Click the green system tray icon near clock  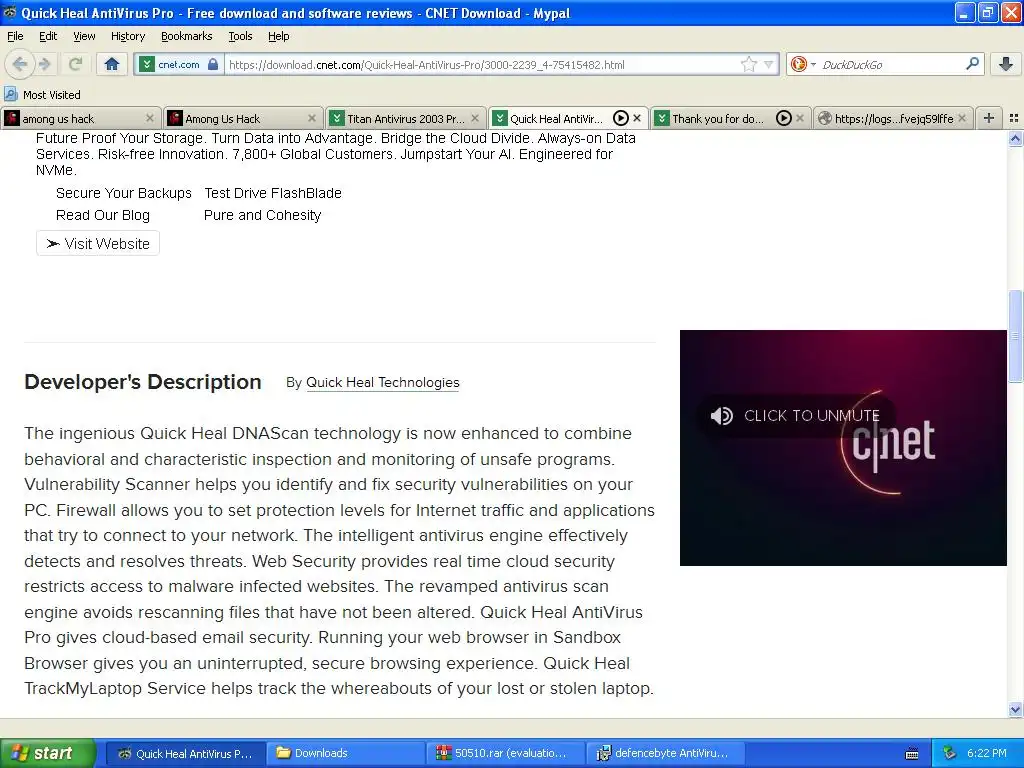point(950,754)
